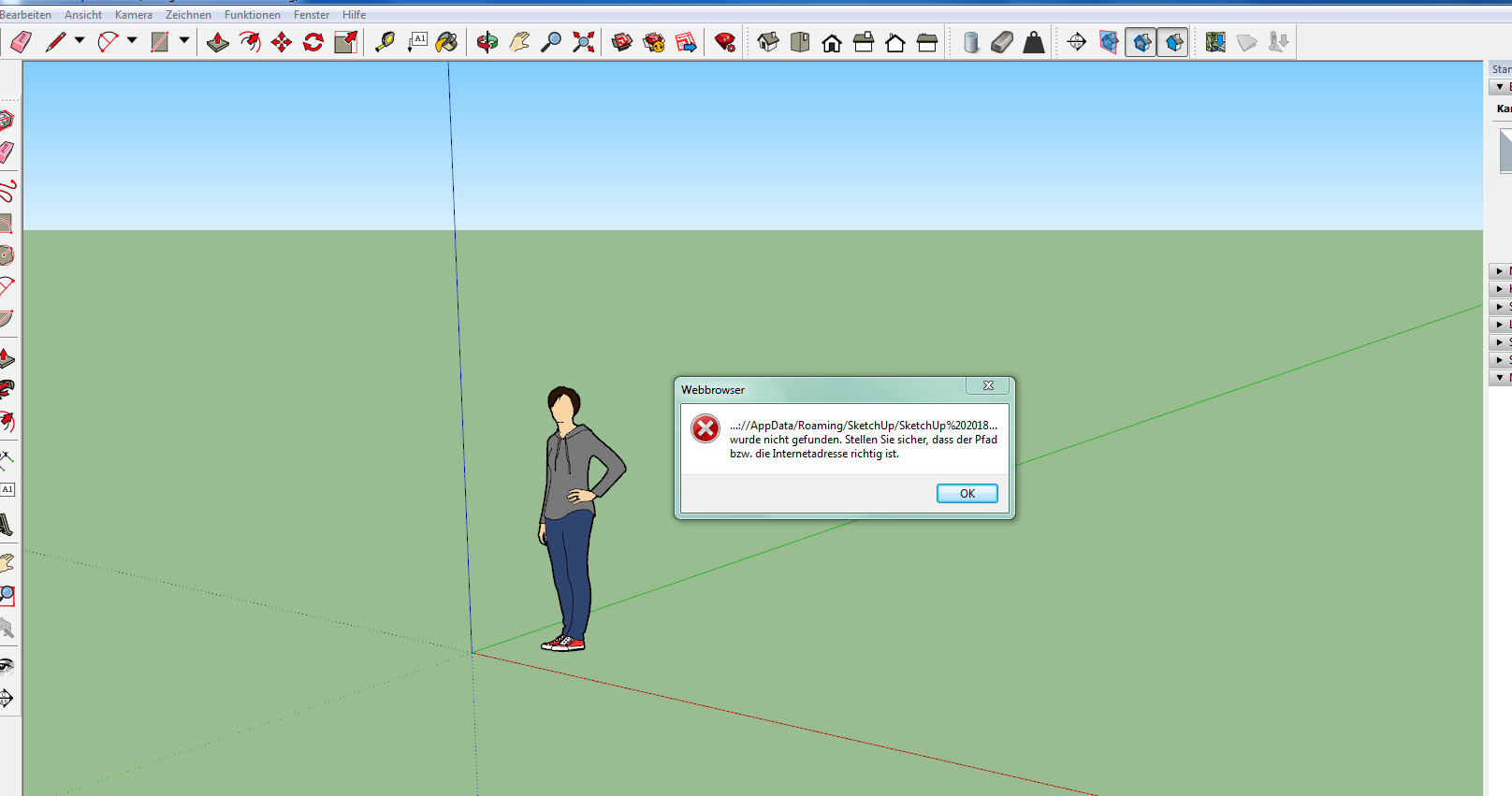Activate the Orbit camera tool
The height and width of the screenshot is (796, 1512).
[487, 42]
